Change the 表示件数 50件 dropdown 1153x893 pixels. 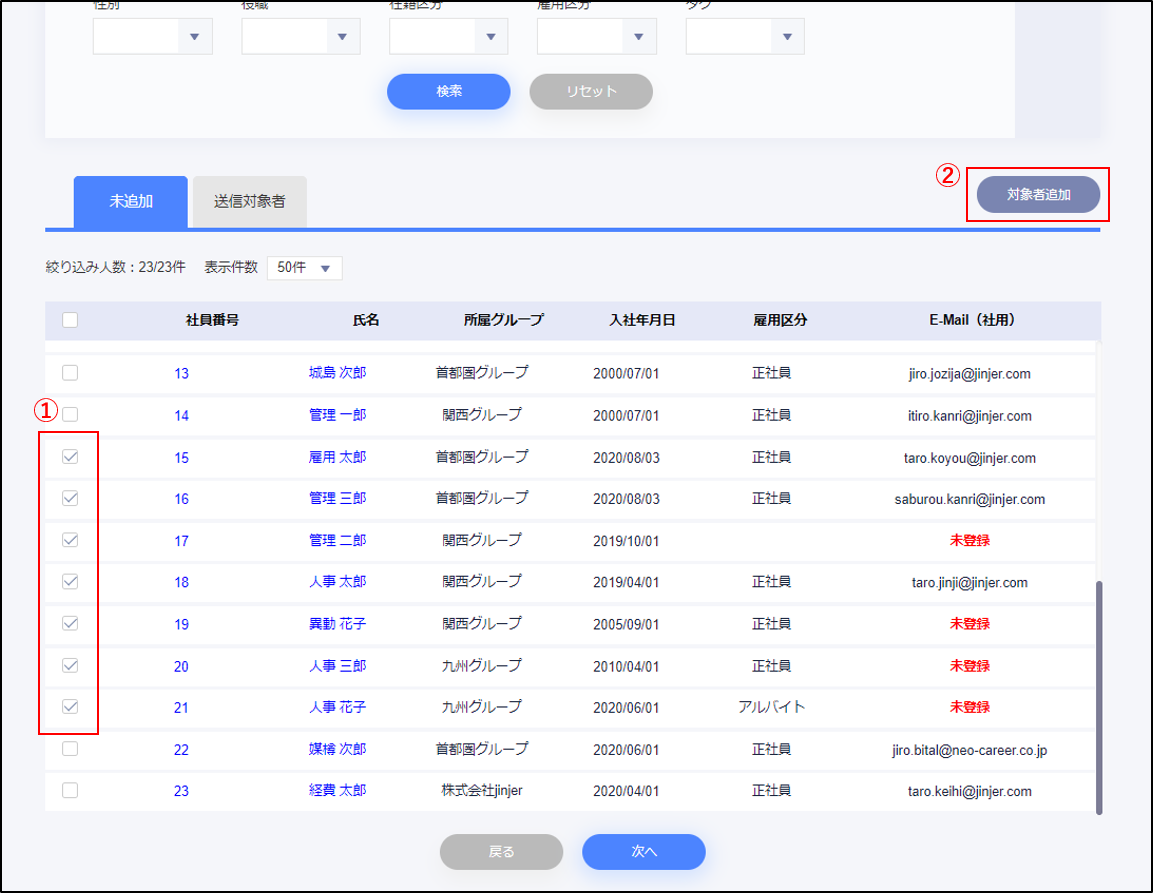304,268
